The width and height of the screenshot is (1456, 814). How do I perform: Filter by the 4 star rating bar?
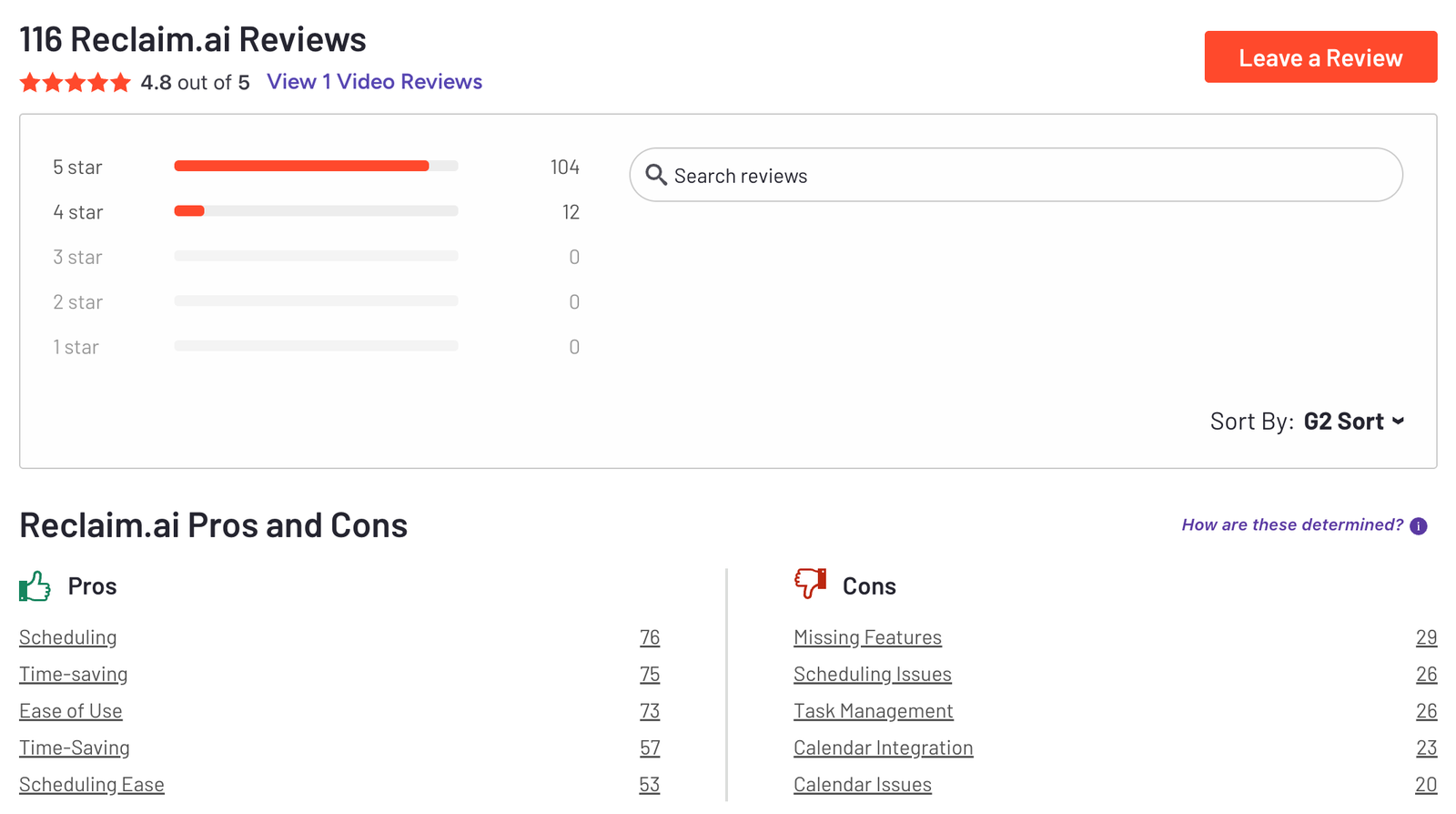pos(316,211)
